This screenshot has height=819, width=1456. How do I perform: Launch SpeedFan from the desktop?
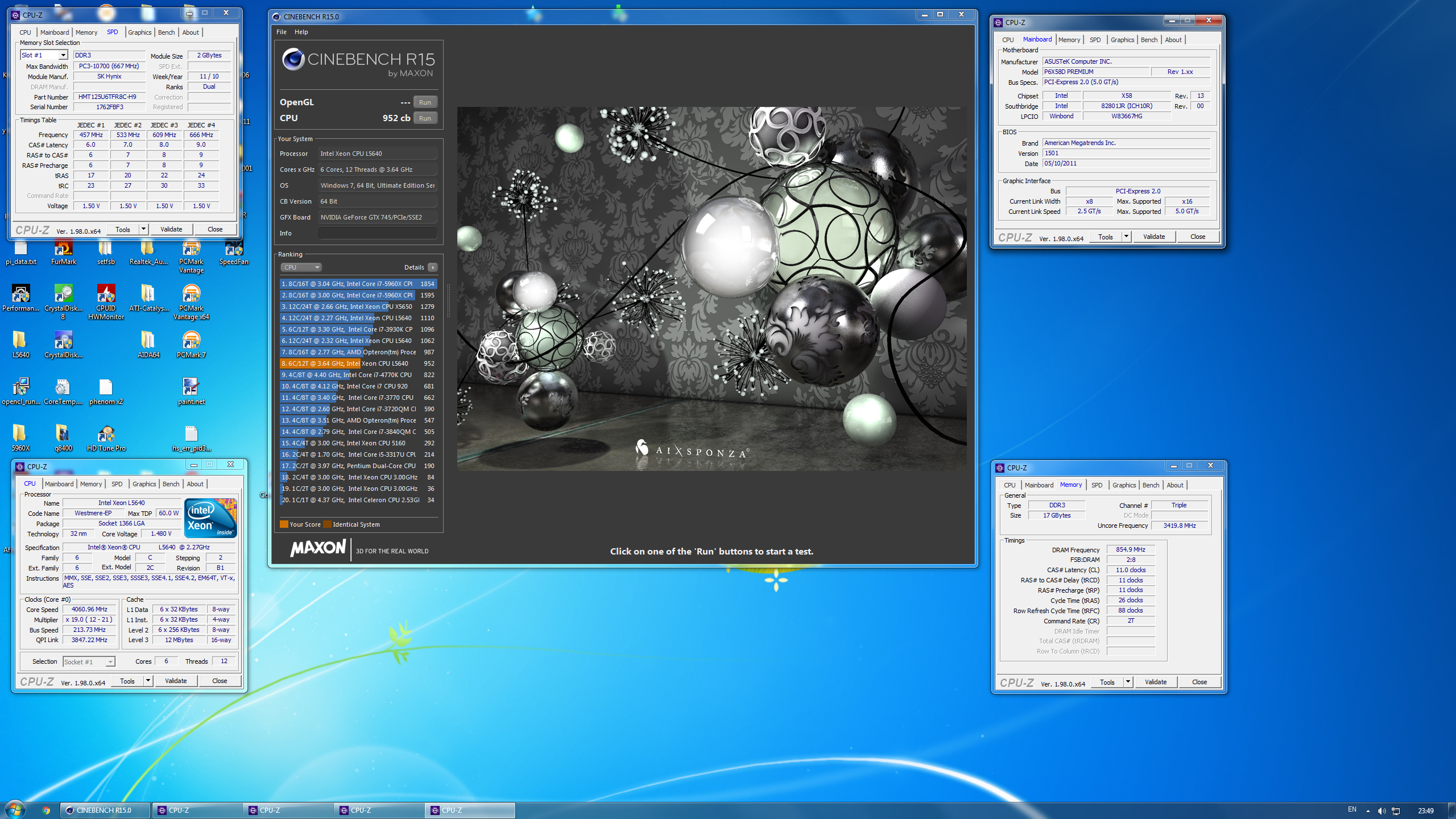tap(234, 254)
